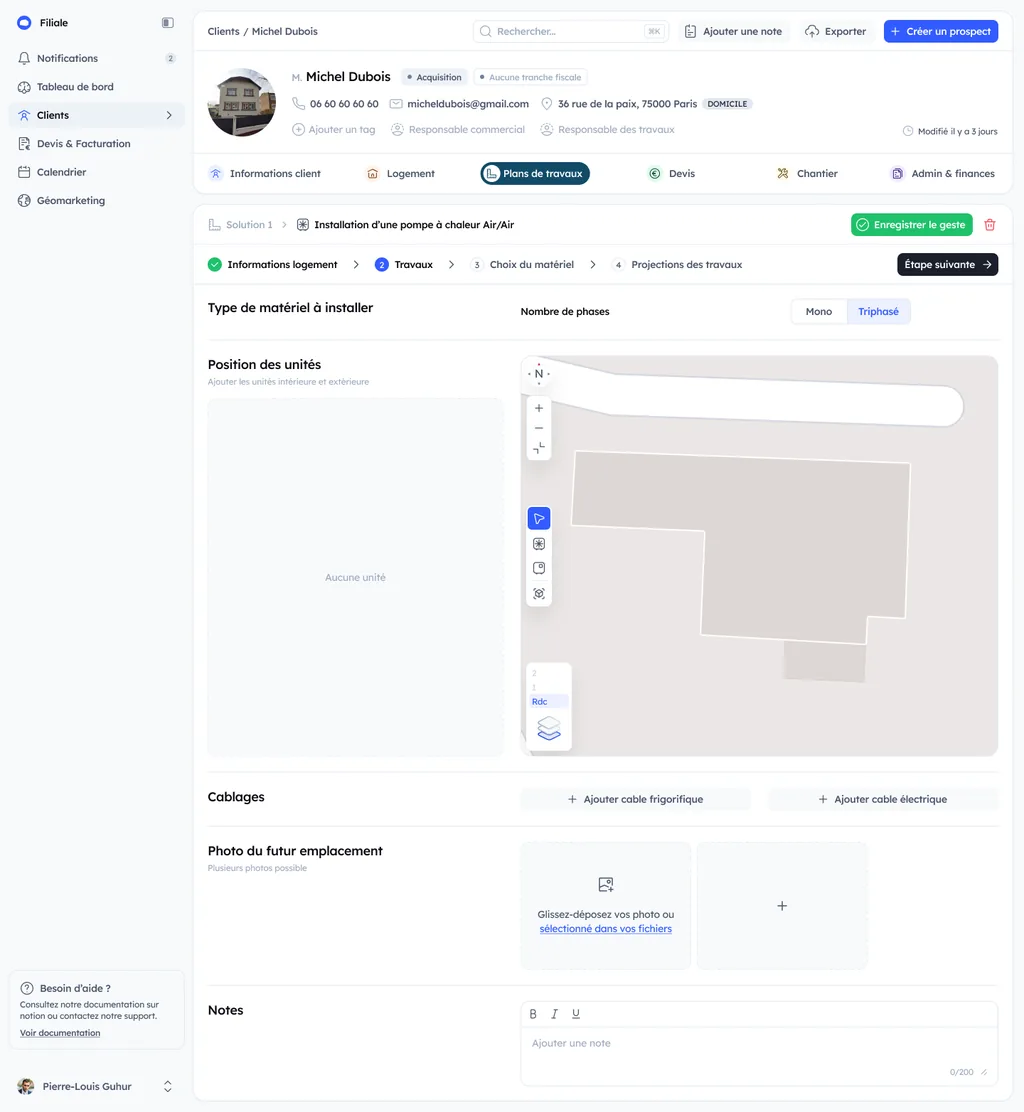Zoom out on the map
This screenshot has width=1024, height=1112.
coord(539,428)
